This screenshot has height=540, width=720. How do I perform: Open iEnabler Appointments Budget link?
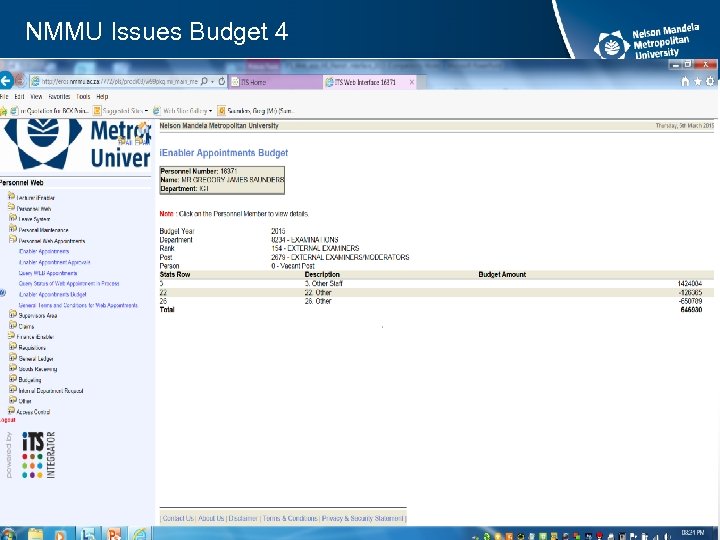click(53, 294)
